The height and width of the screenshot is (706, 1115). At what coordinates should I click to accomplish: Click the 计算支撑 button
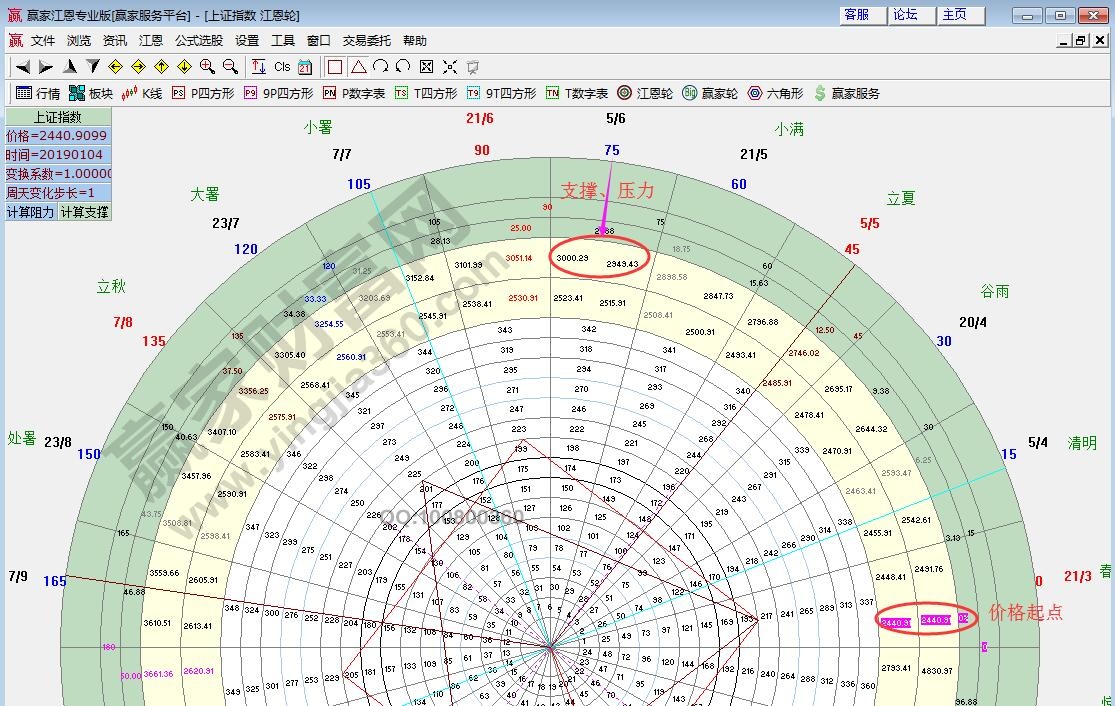[x=84, y=212]
